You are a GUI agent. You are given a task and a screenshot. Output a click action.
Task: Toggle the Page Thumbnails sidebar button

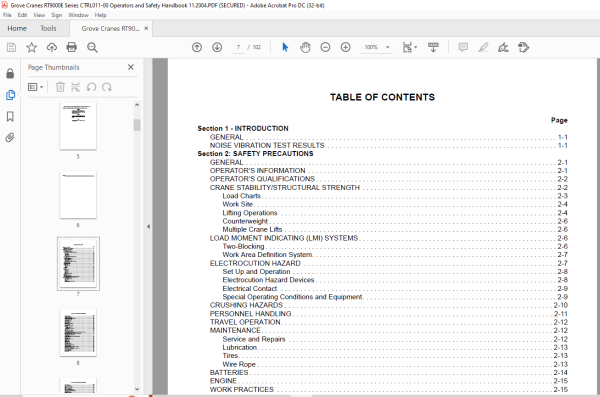(10, 95)
